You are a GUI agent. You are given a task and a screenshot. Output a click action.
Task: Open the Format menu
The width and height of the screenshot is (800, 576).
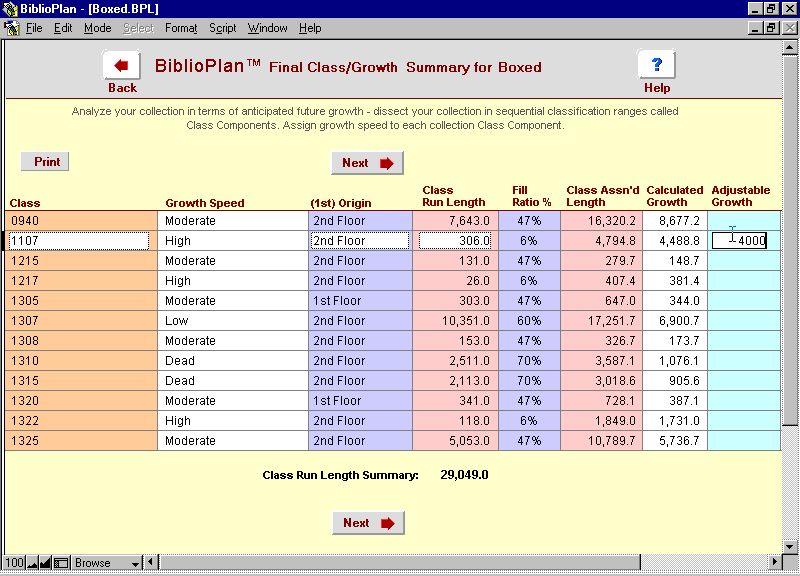tap(181, 28)
